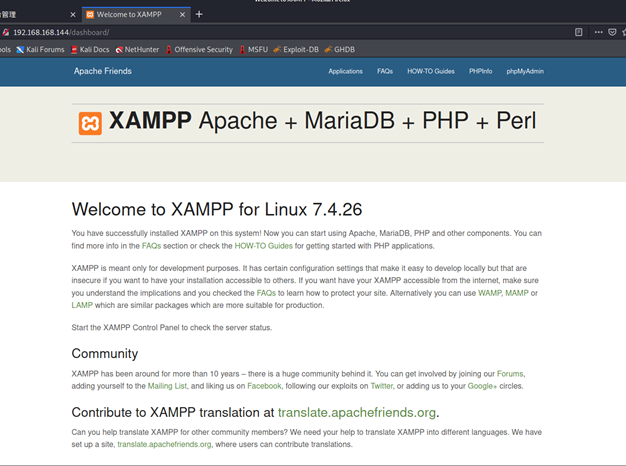The width and height of the screenshot is (626, 466).
Task: Visit the Forums link
Action: pyautogui.click(x=510, y=374)
